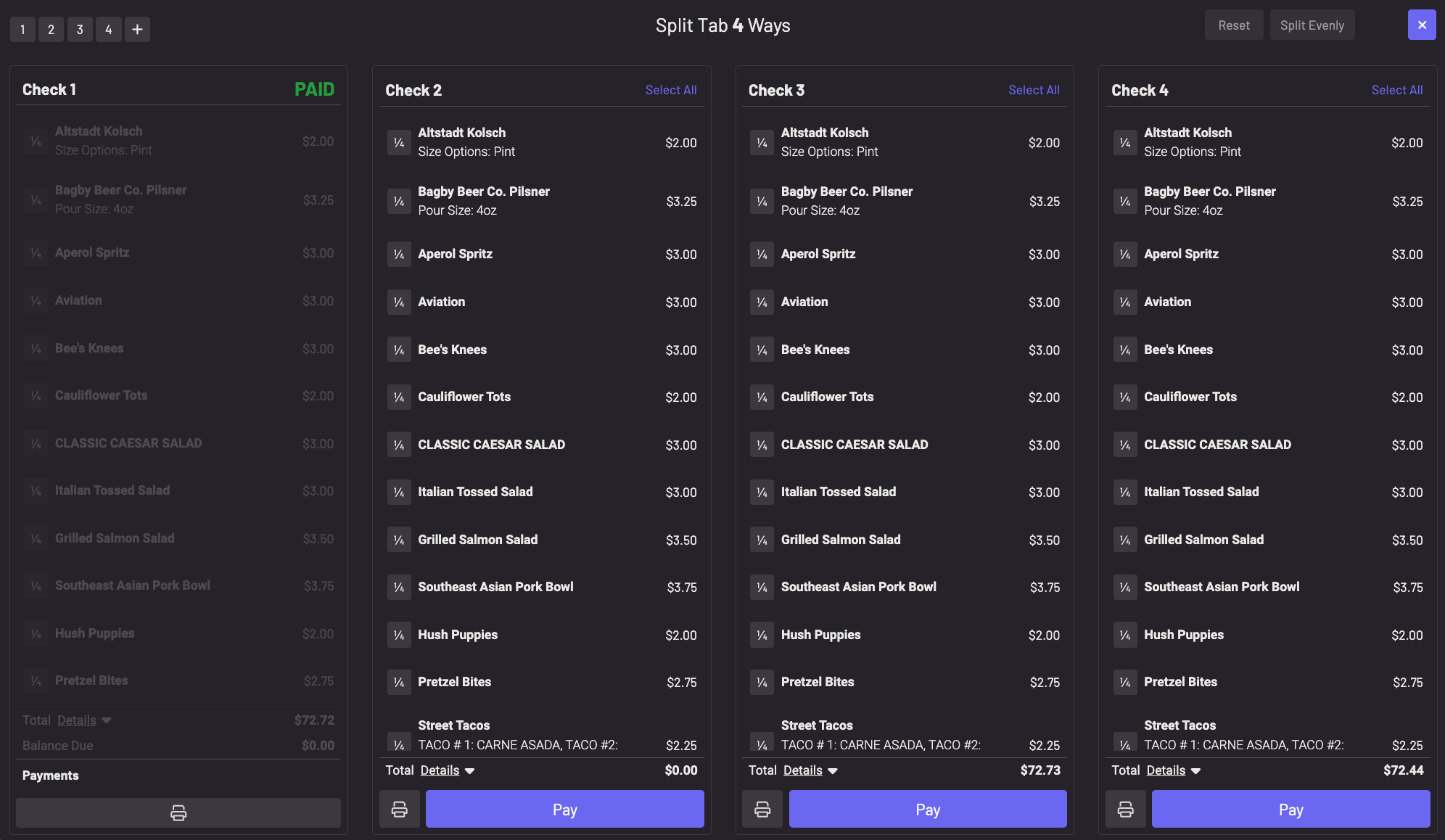
Task: Switch to split tab number 2
Action: click(x=51, y=30)
